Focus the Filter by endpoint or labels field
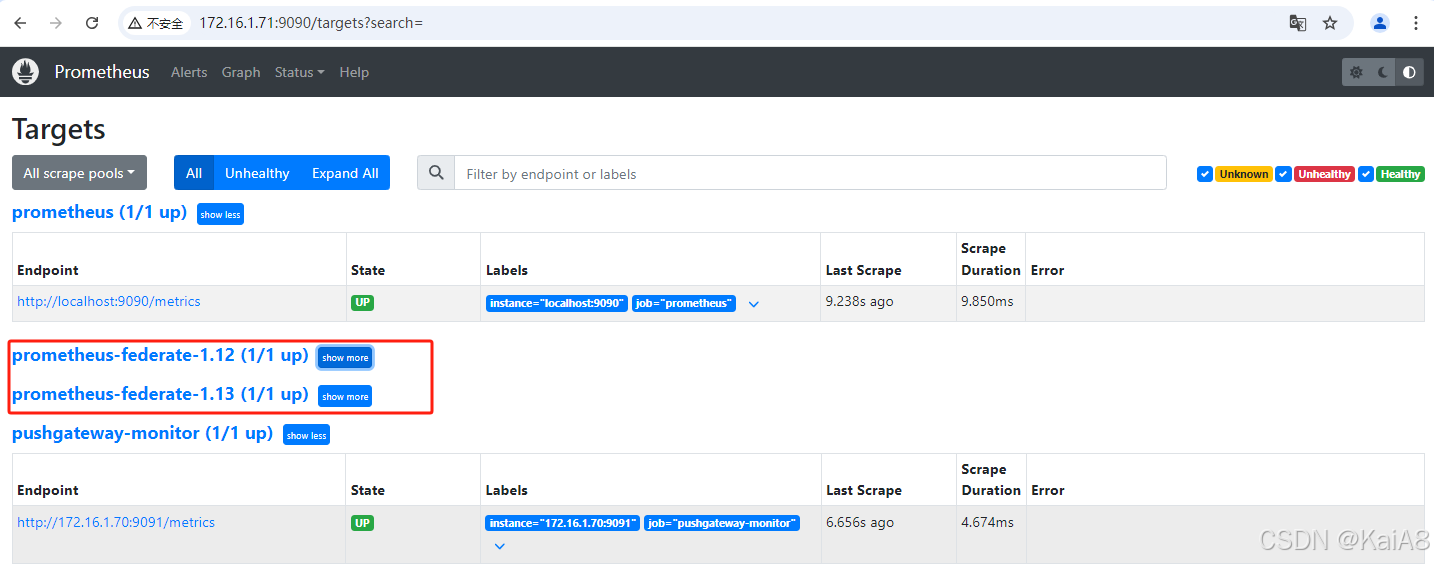Image resolution: width=1434 pixels, height=566 pixels. [x=810, y=173]
